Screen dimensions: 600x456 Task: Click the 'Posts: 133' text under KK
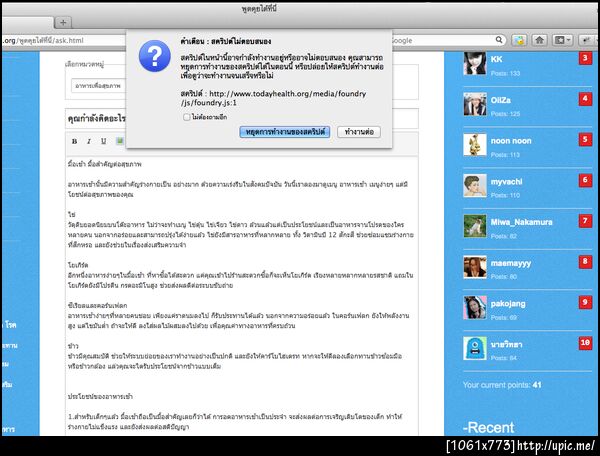pyautogui.click(x=505, y=73)
